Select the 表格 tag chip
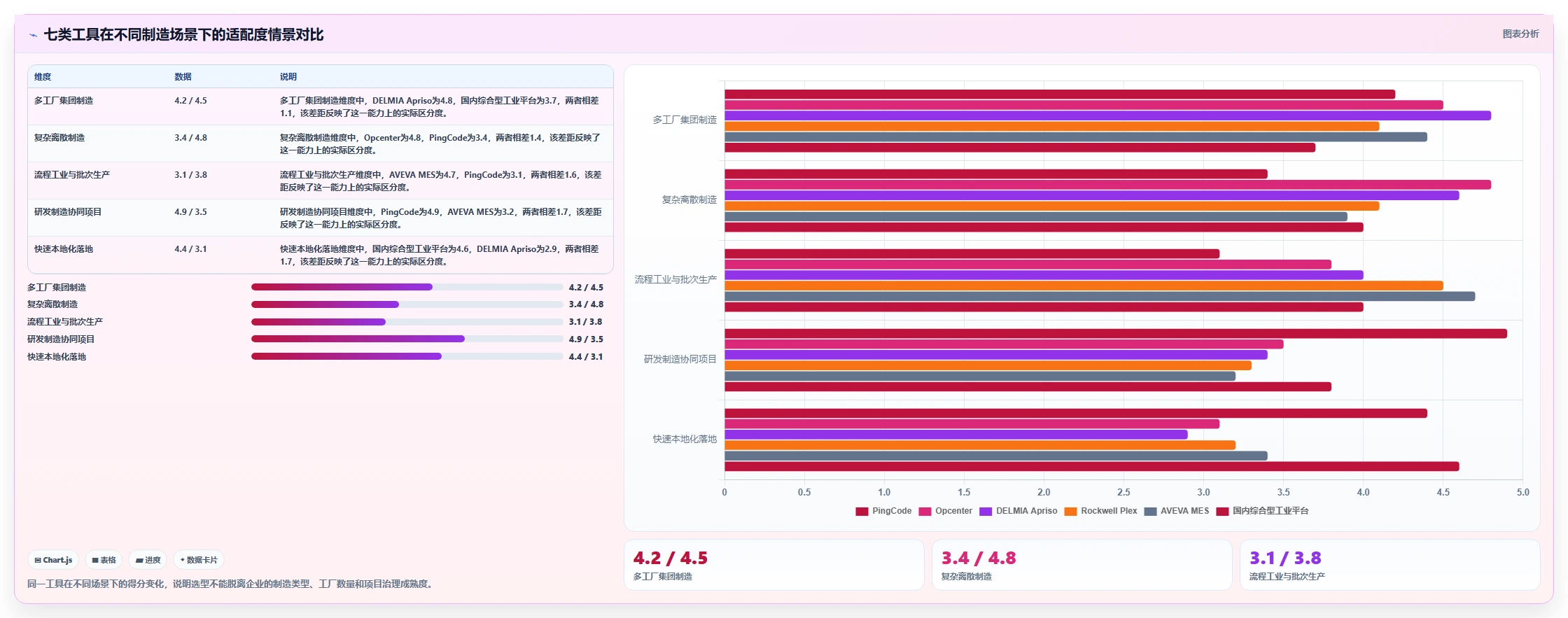 (104, 560)
